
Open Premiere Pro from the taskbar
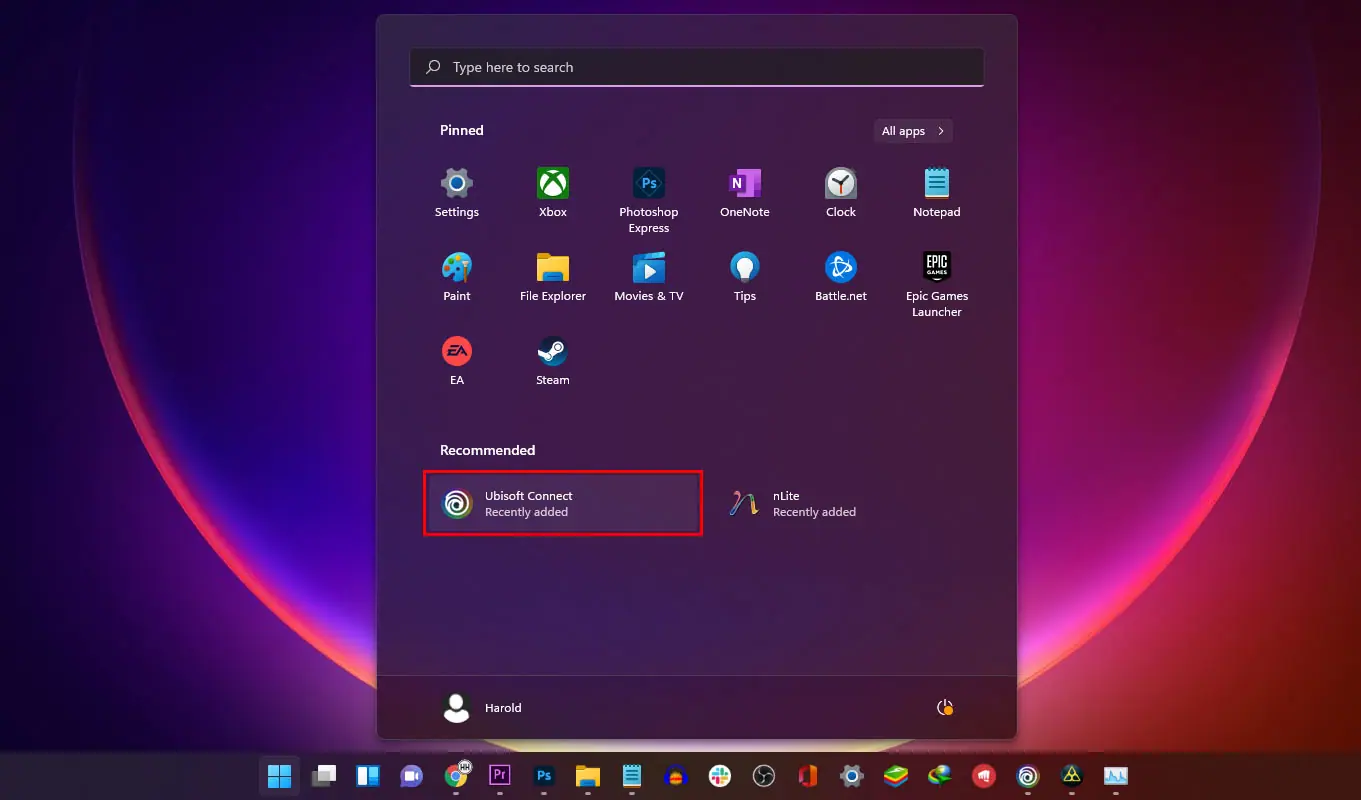(x=500, y=775)
